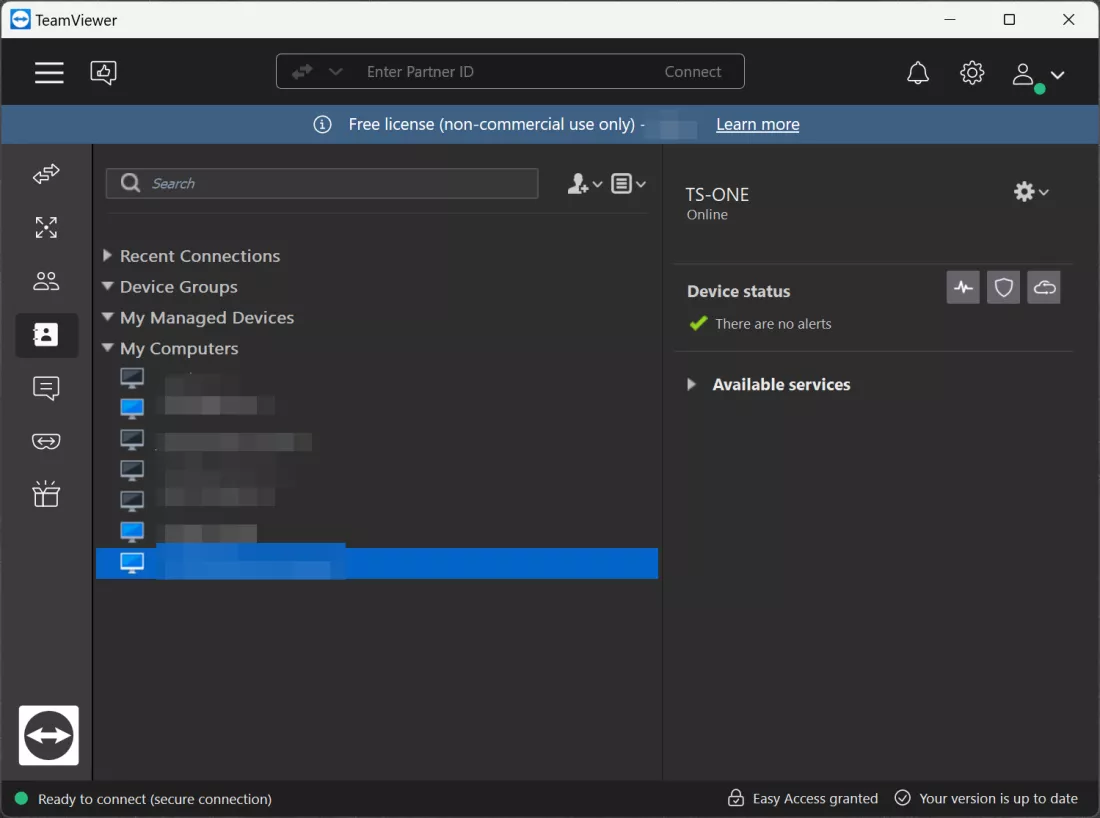
Task: Click the monitoring pulse icon in Device status
Action: coord(963,288)
